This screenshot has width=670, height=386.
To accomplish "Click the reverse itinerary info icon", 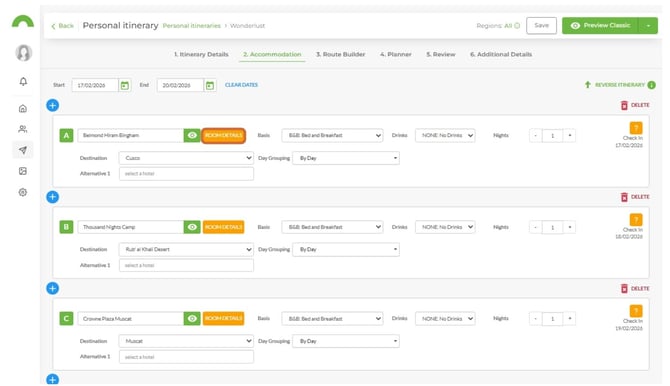I will [651, 85].
